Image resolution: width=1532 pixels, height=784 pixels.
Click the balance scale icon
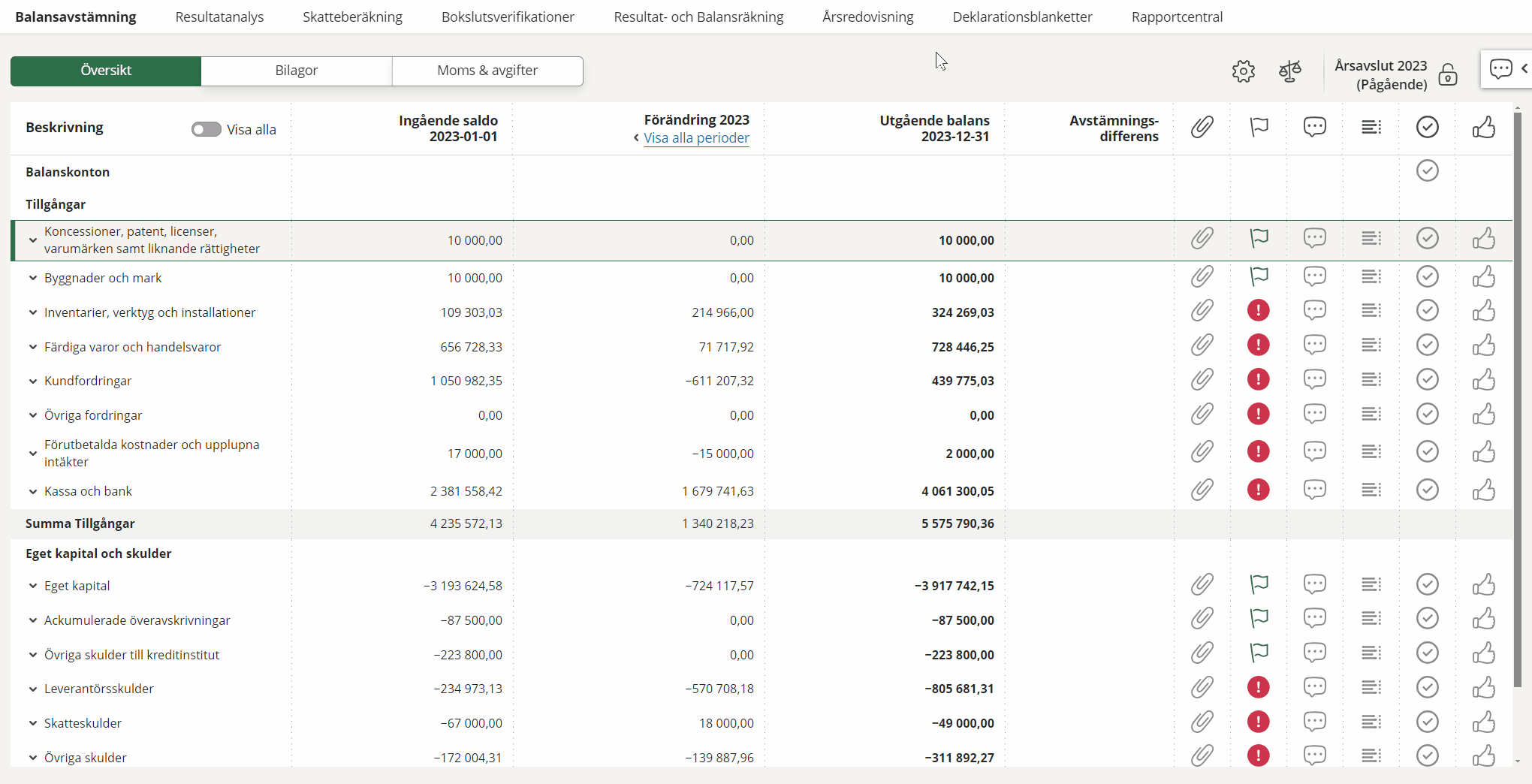point(1289,71)
